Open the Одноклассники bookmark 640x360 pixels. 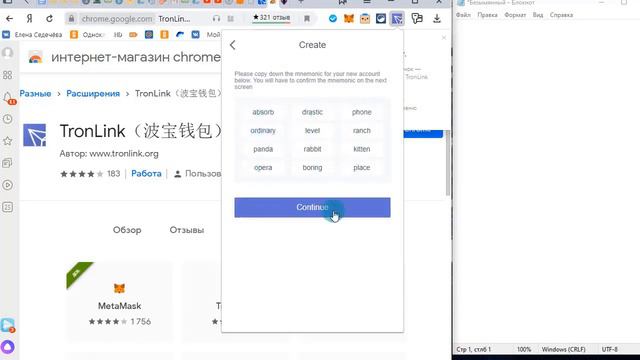click(x=87, y=35)
